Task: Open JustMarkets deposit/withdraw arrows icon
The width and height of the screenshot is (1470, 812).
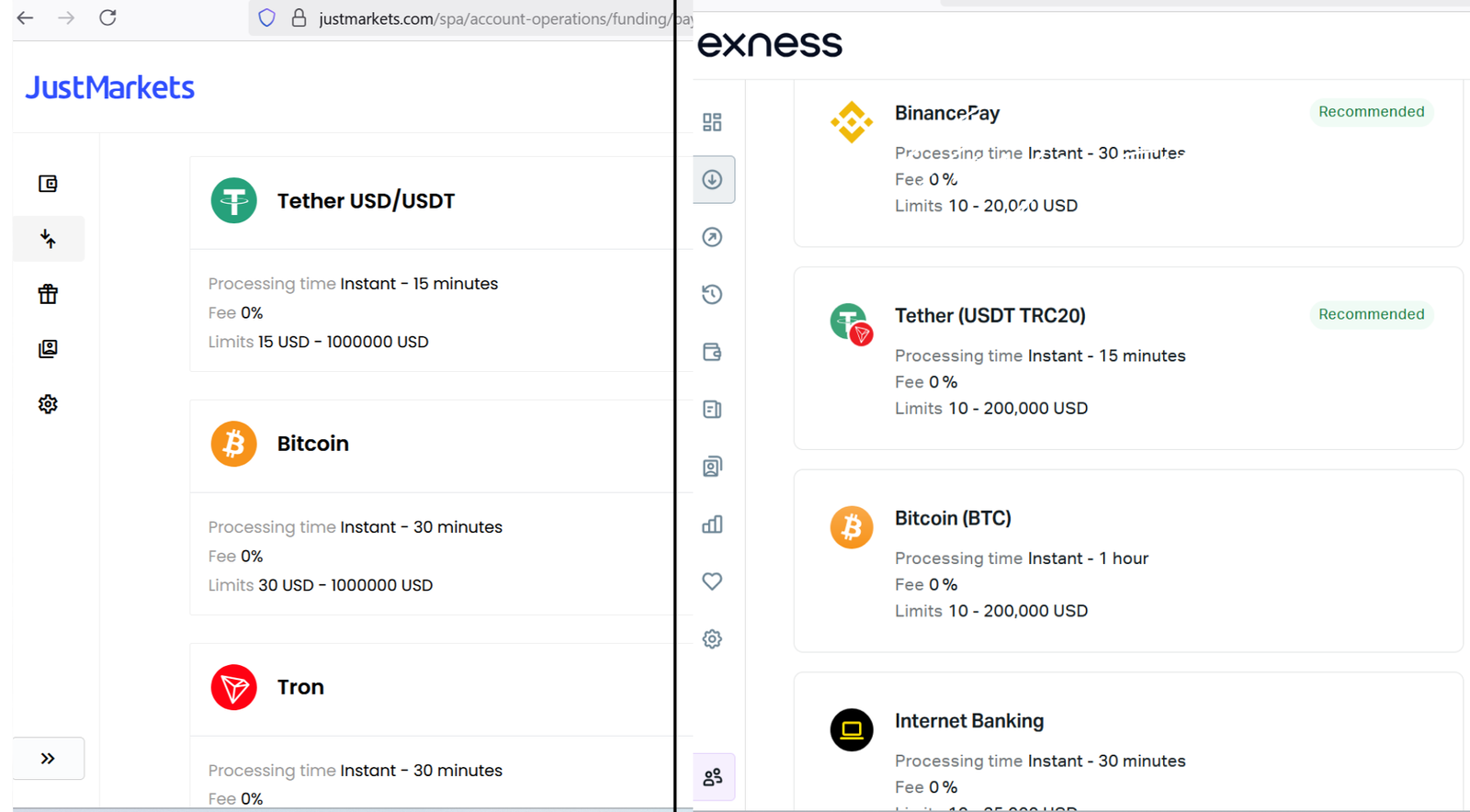Action: click(x=48, y=239)
